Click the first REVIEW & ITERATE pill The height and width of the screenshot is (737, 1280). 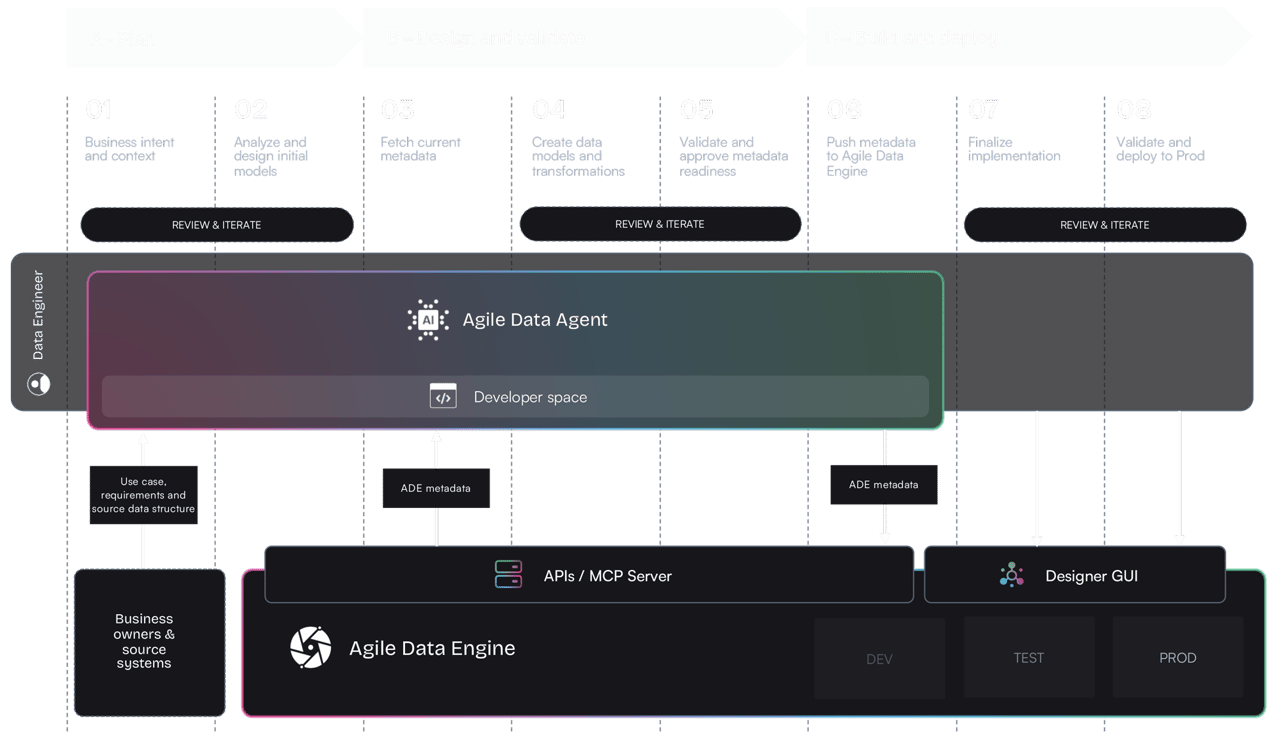[216, 224]
